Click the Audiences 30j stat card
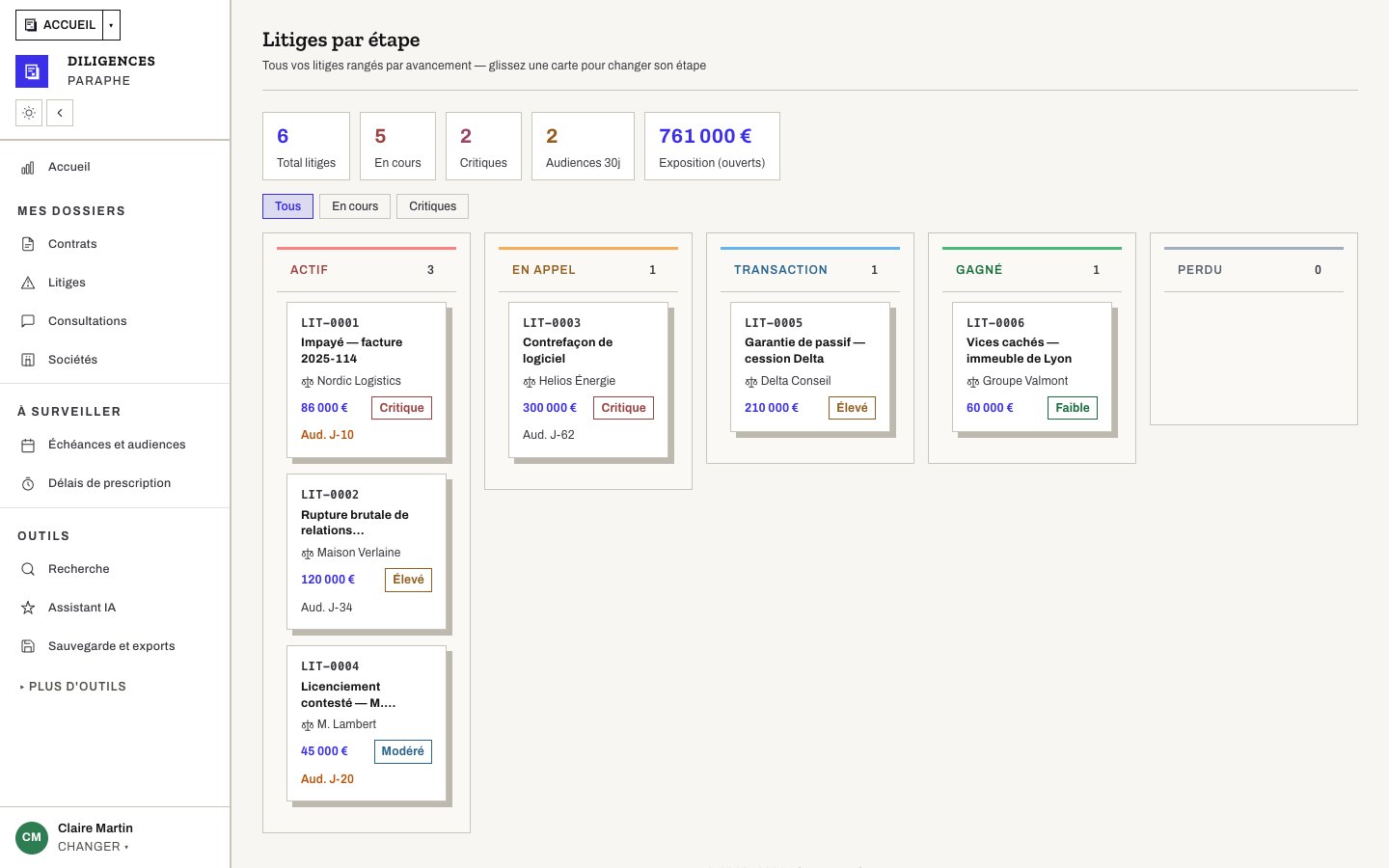The width and height of the screenshot is (1389, 868). 583,147
